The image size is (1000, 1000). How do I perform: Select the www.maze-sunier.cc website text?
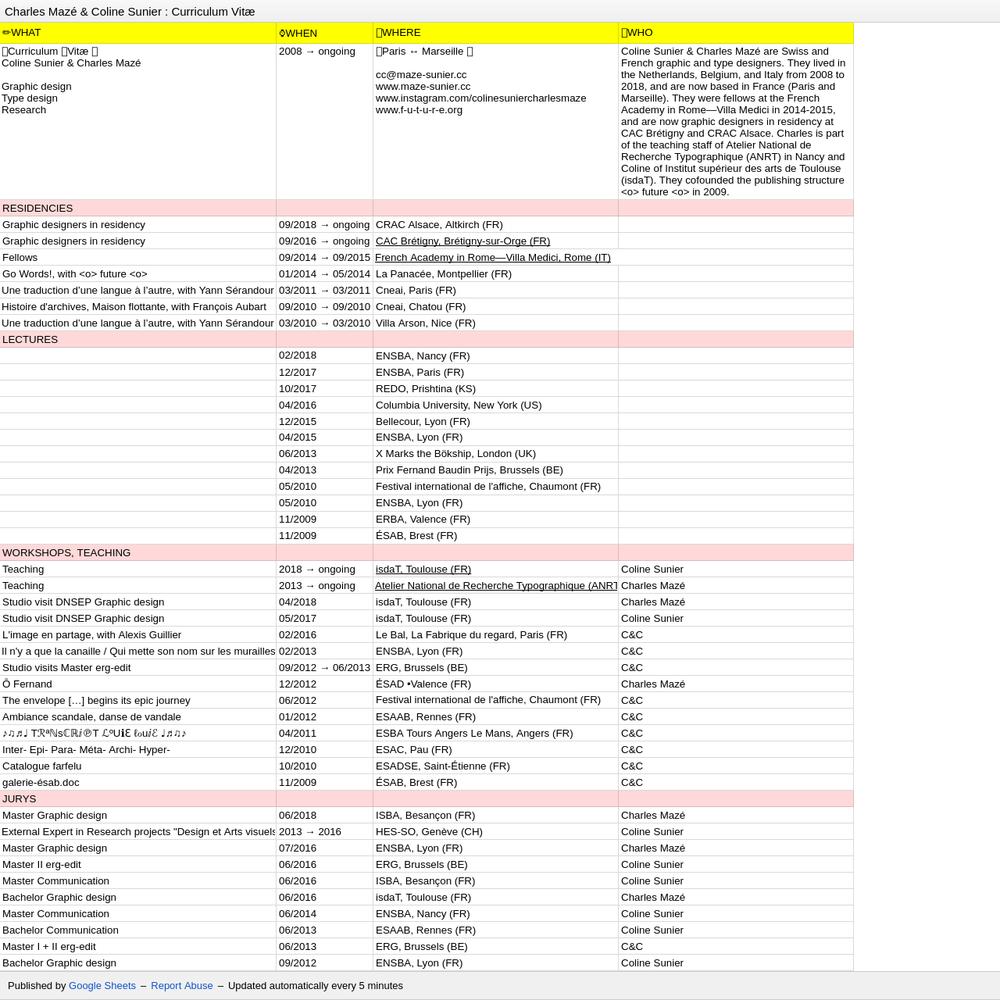423,86
